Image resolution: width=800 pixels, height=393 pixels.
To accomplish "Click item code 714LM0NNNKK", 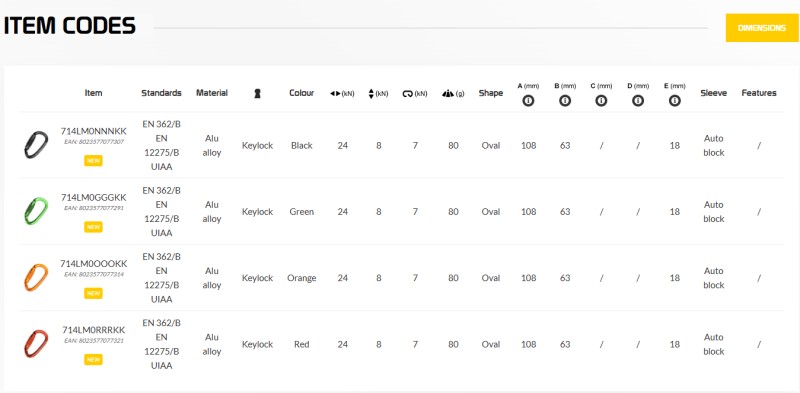I will [93, 131].
